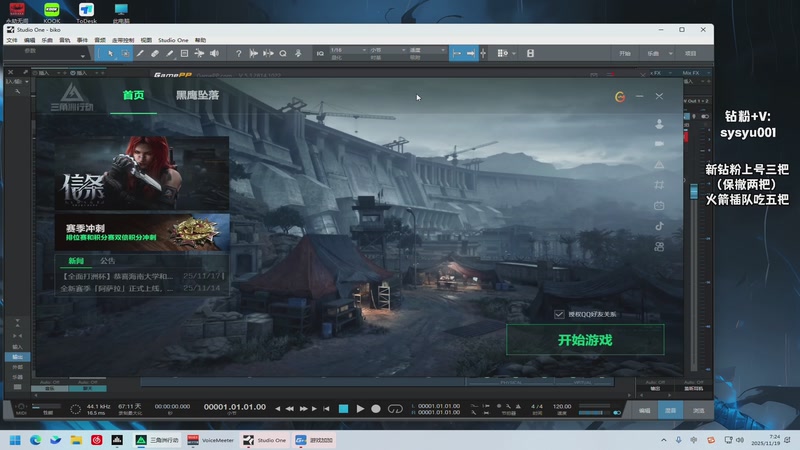Toggle the 编辑 edit view button
This screenshot has width=800, height=450.
click(x=644, y=410)
